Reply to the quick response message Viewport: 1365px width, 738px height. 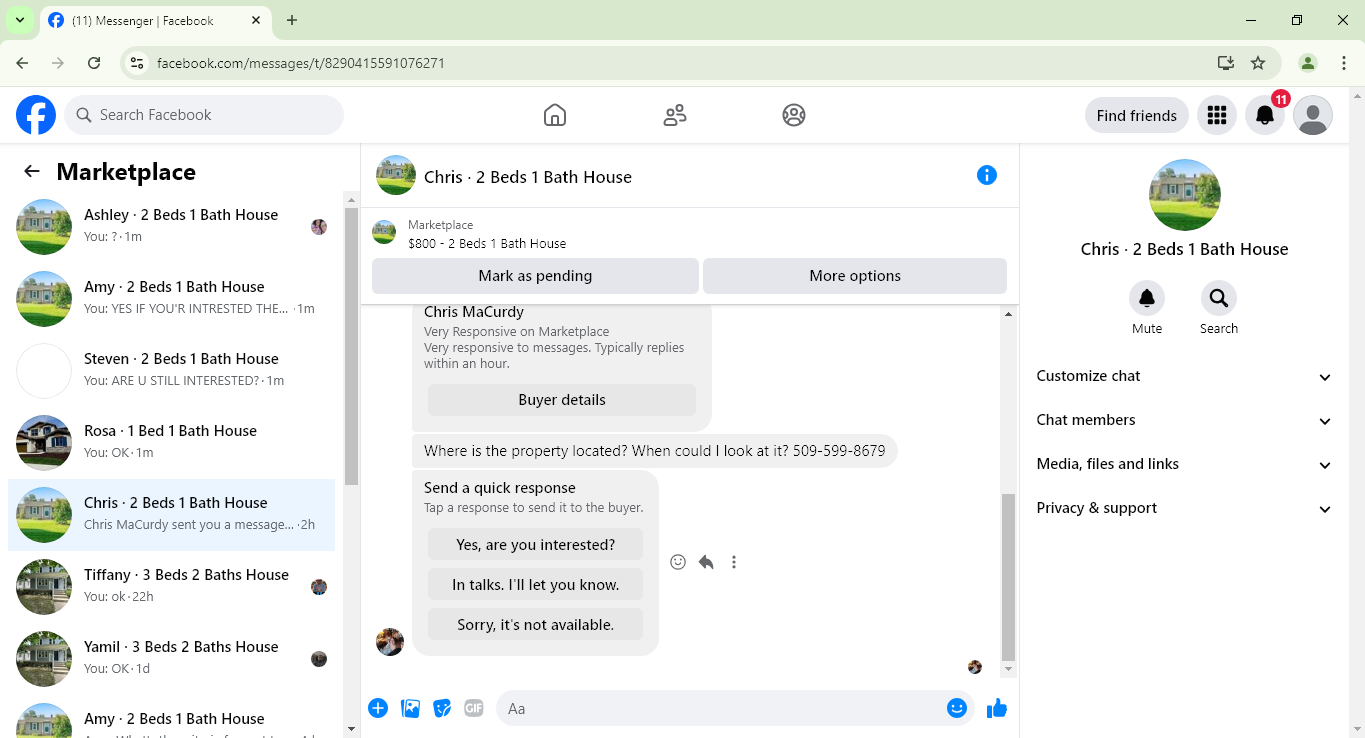click(706, 562)
